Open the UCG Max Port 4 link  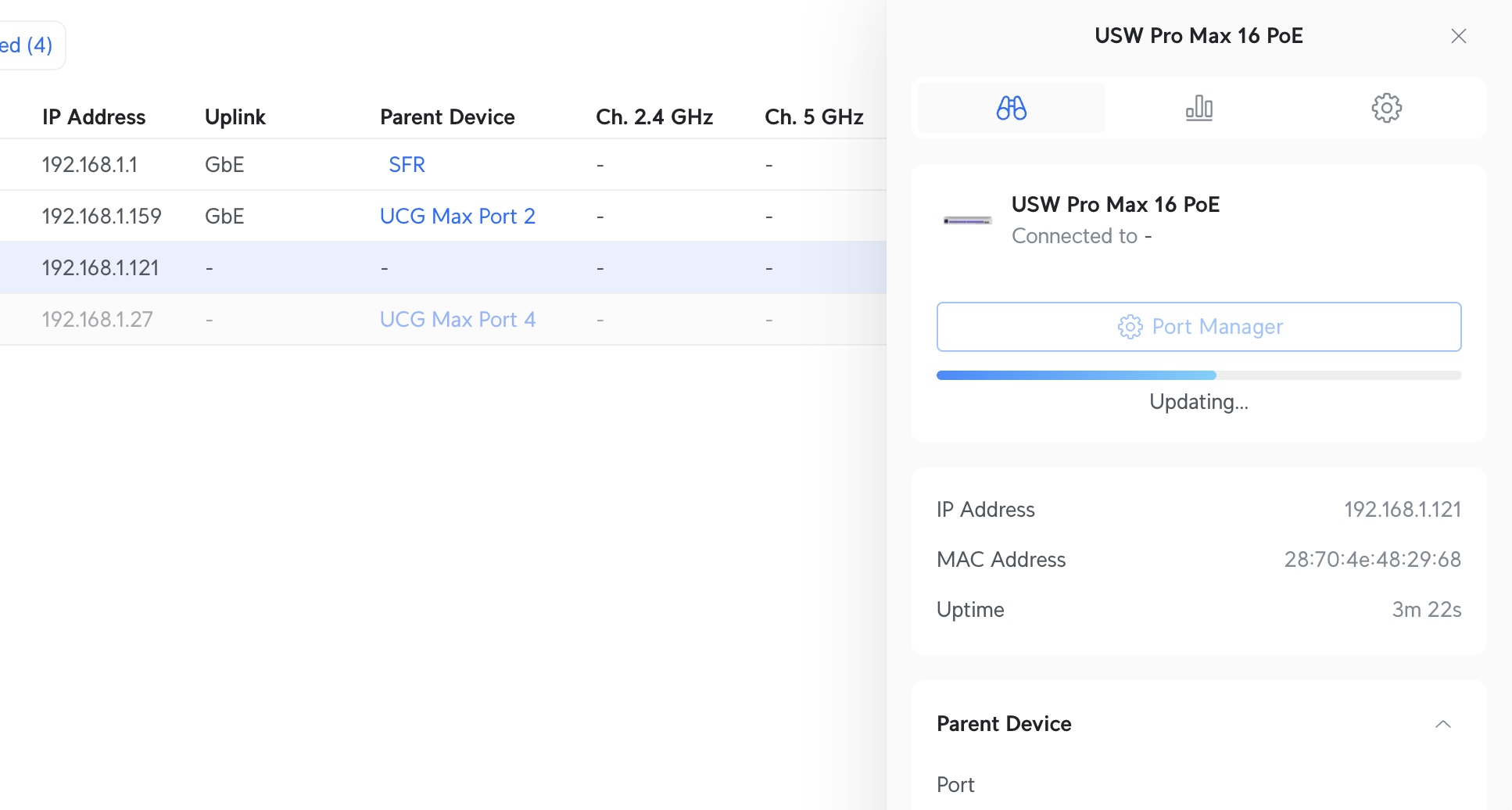click(x=457, y=319)
